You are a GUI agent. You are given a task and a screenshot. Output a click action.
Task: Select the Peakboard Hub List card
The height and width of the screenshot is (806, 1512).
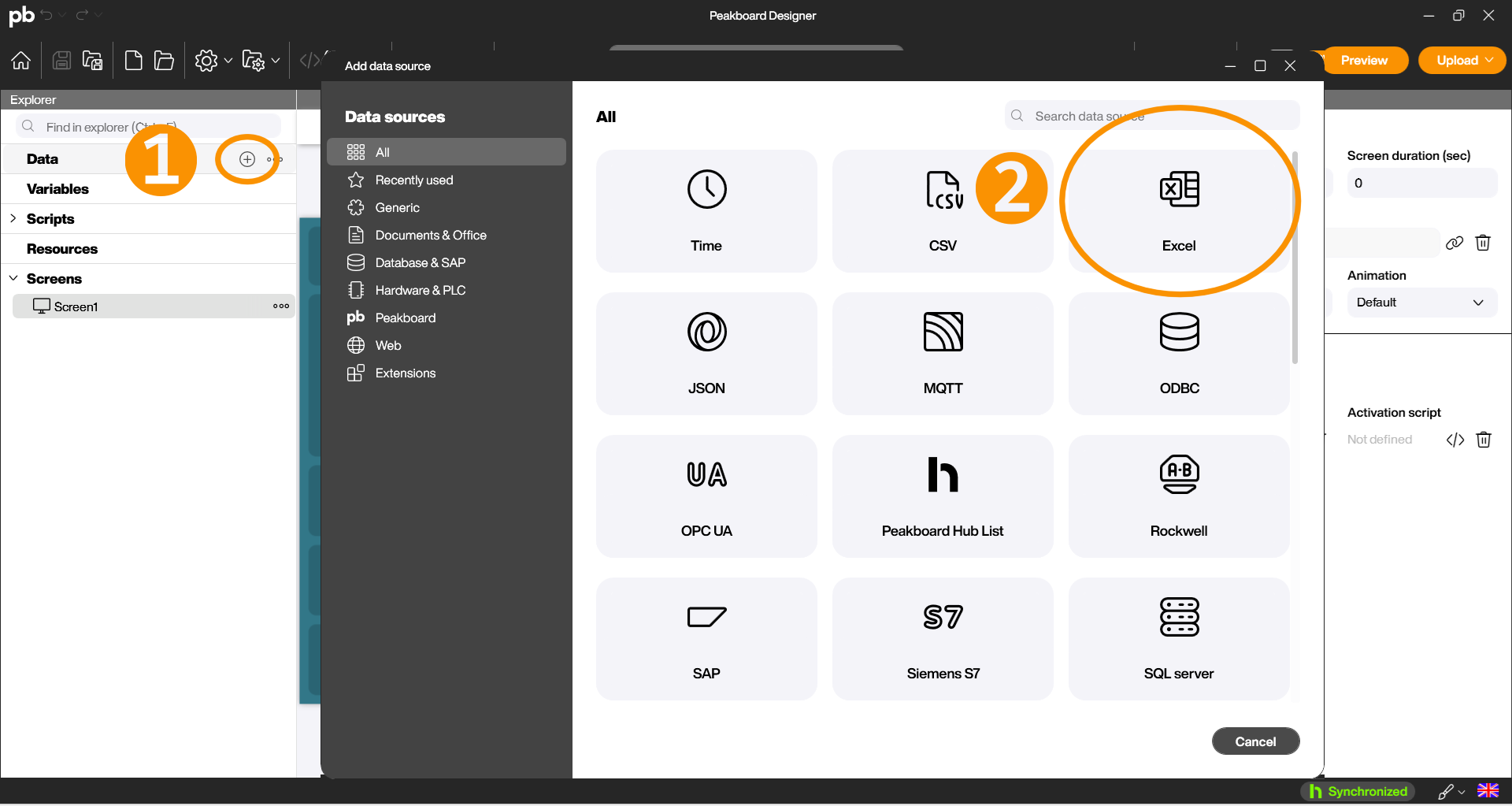point(943,496)
